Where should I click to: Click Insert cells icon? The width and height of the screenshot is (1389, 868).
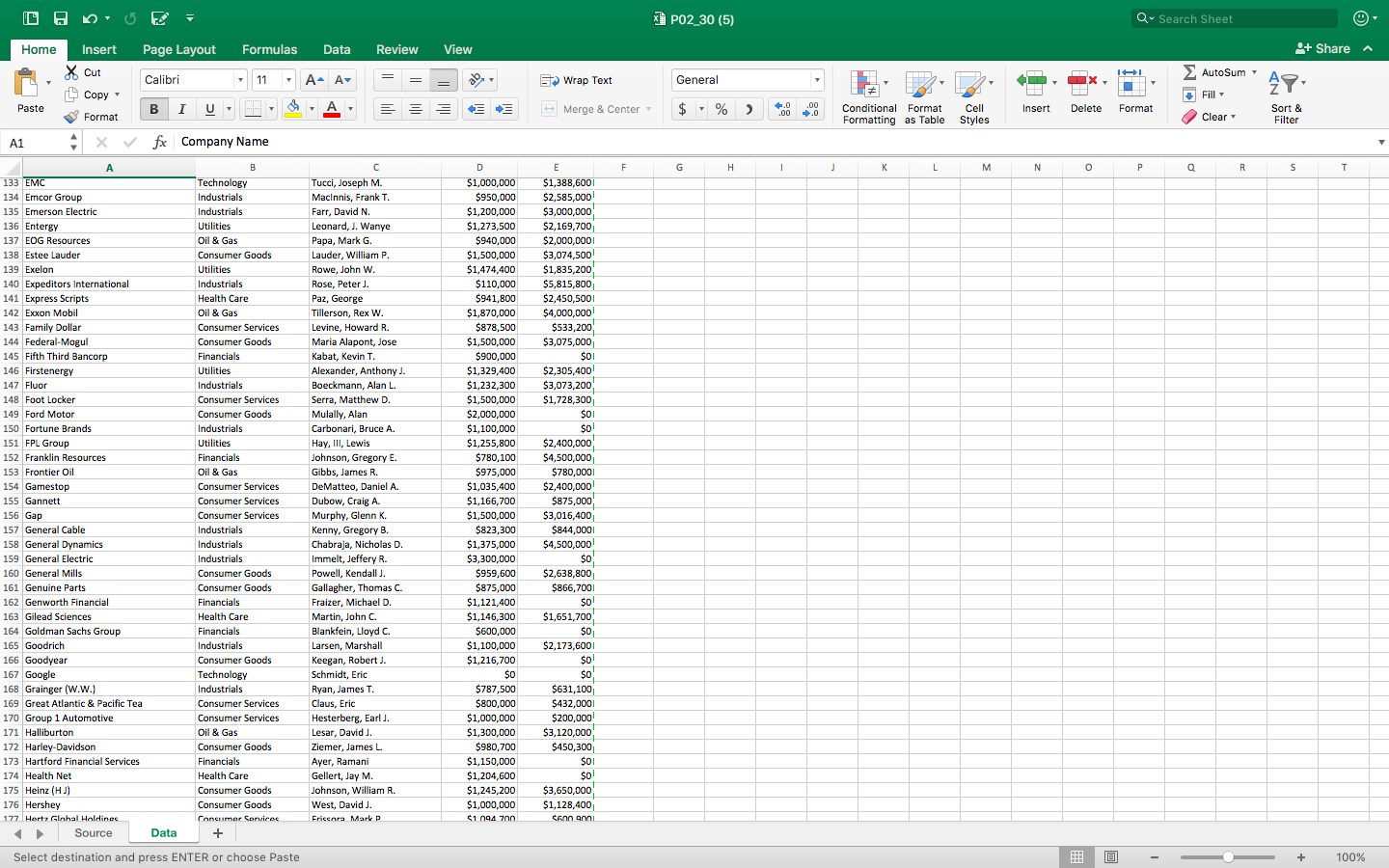pos(1031,83)
